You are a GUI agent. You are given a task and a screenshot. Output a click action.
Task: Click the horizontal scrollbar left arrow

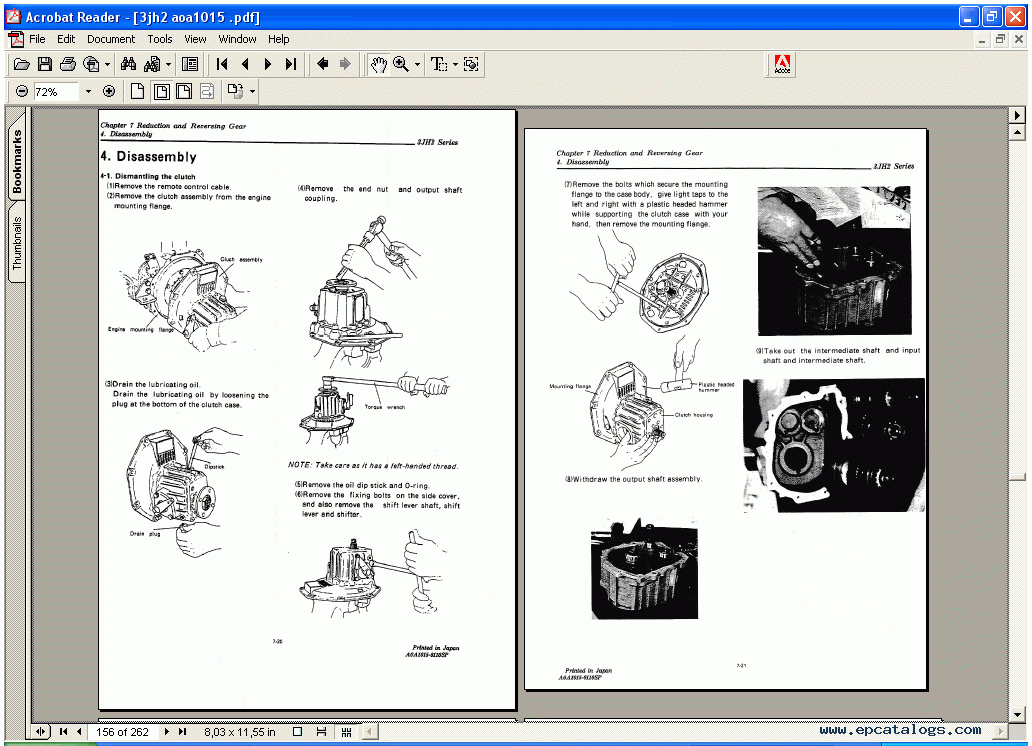(x=369, y=731)
